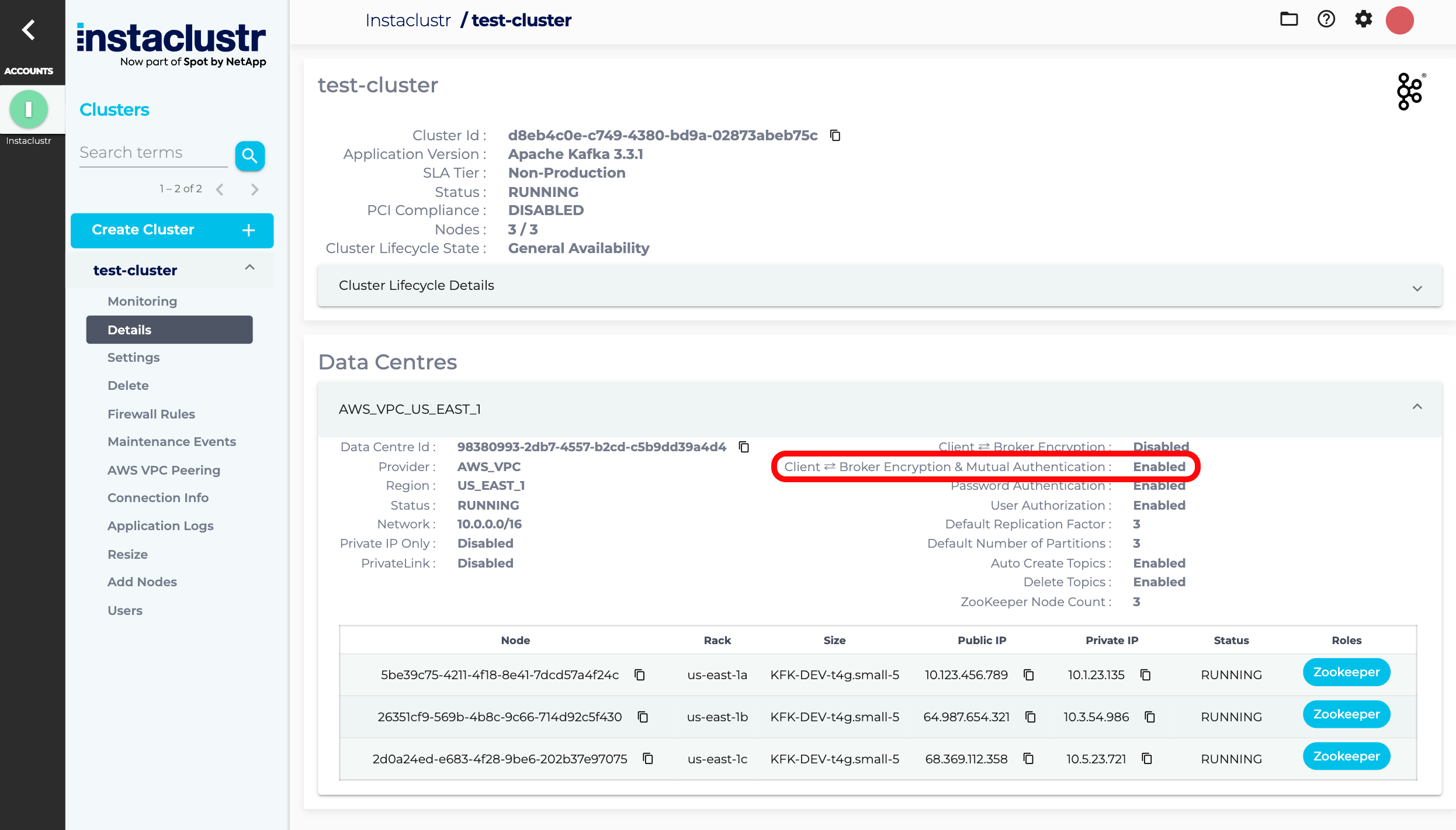
Task: Click the red profile avatar circle
Action: pyautogui.click(x=1399, y=19)
